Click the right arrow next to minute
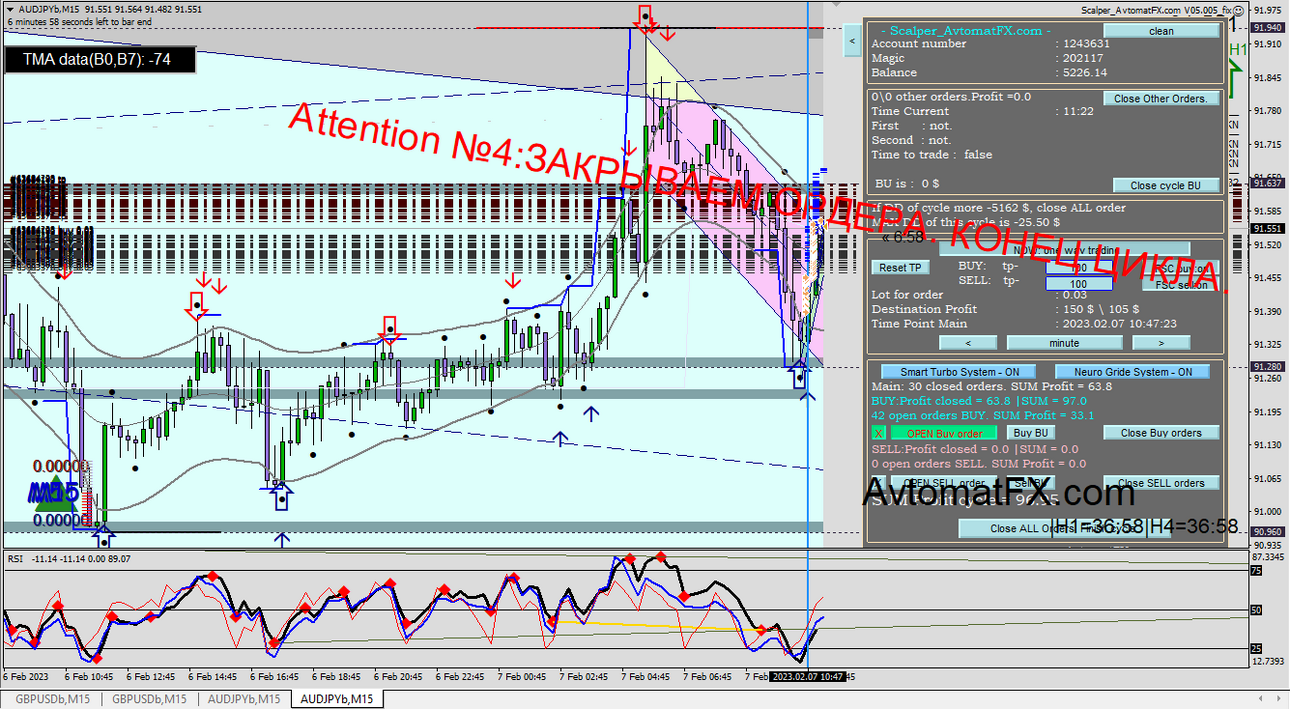This screenshot has height=709, width=1290. (x=1160, y=342)
